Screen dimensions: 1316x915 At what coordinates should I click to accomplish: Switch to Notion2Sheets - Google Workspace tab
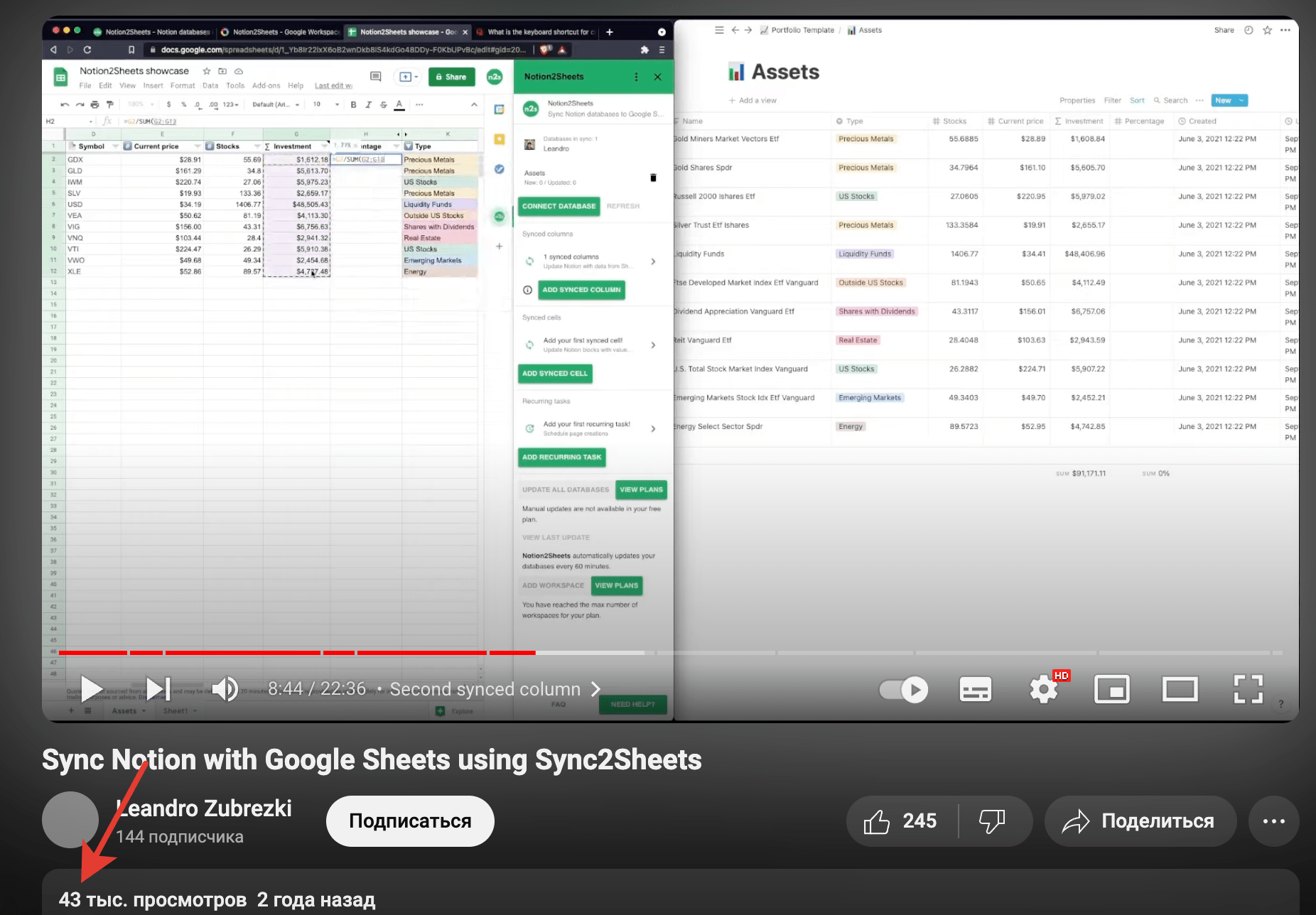(x=281, y=32)
